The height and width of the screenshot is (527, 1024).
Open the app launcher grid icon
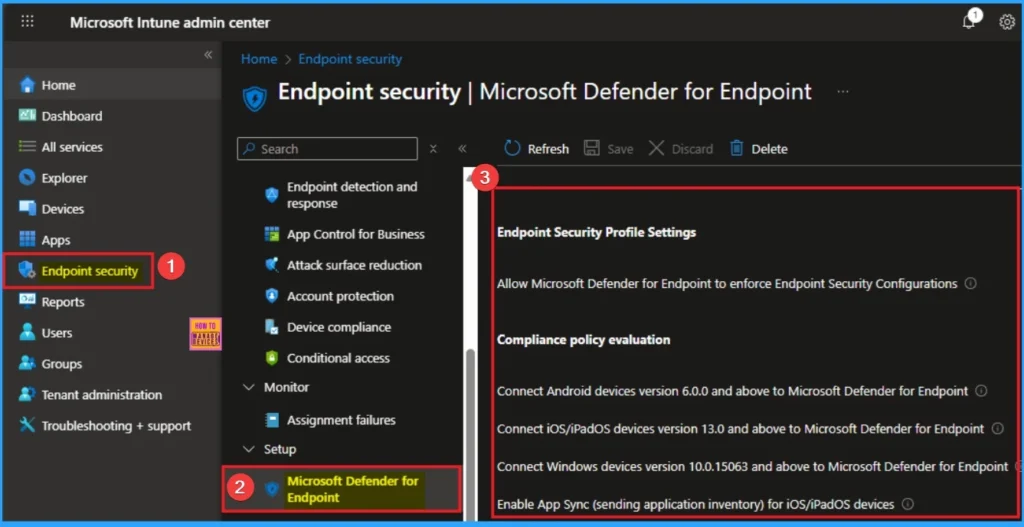click(27, 21)
